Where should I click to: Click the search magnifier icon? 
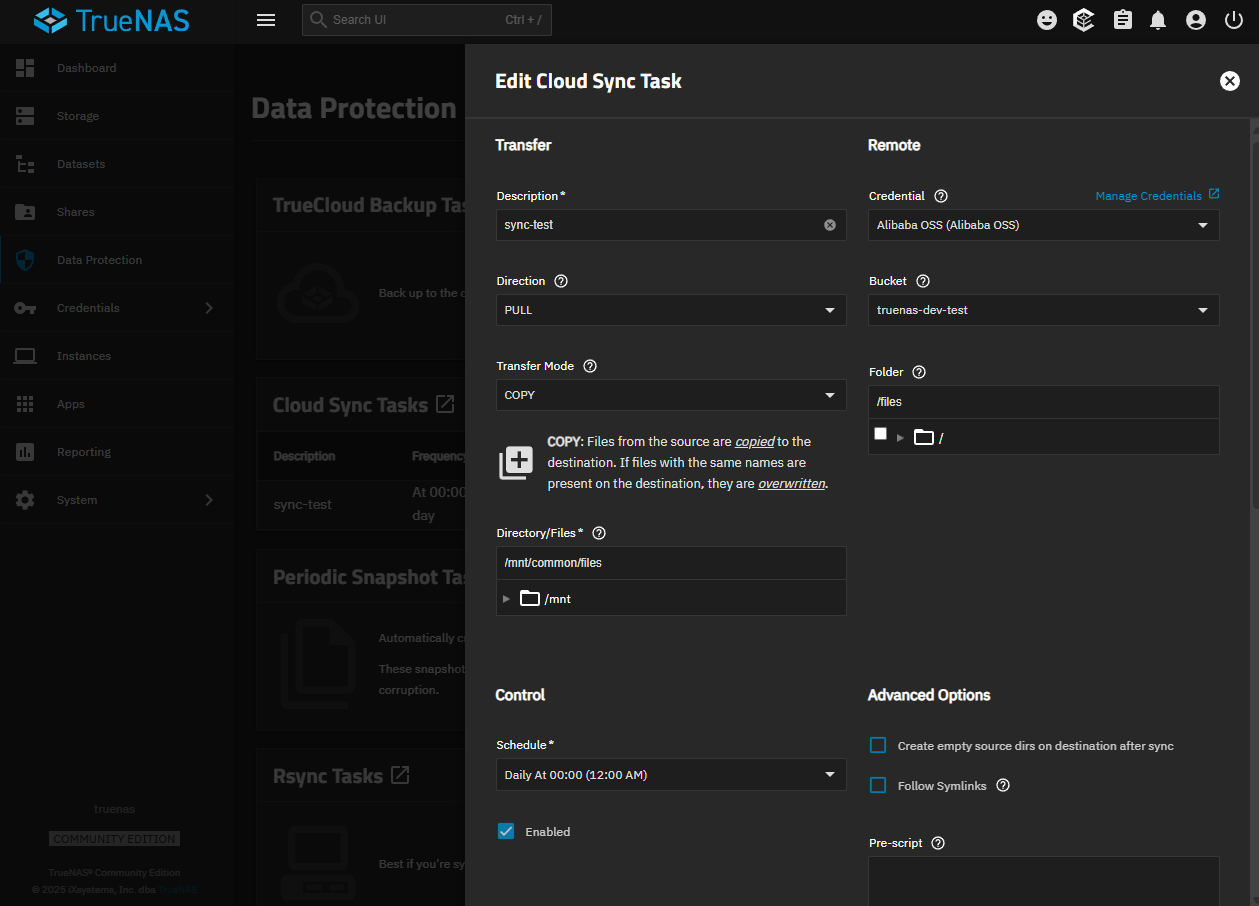318,20
